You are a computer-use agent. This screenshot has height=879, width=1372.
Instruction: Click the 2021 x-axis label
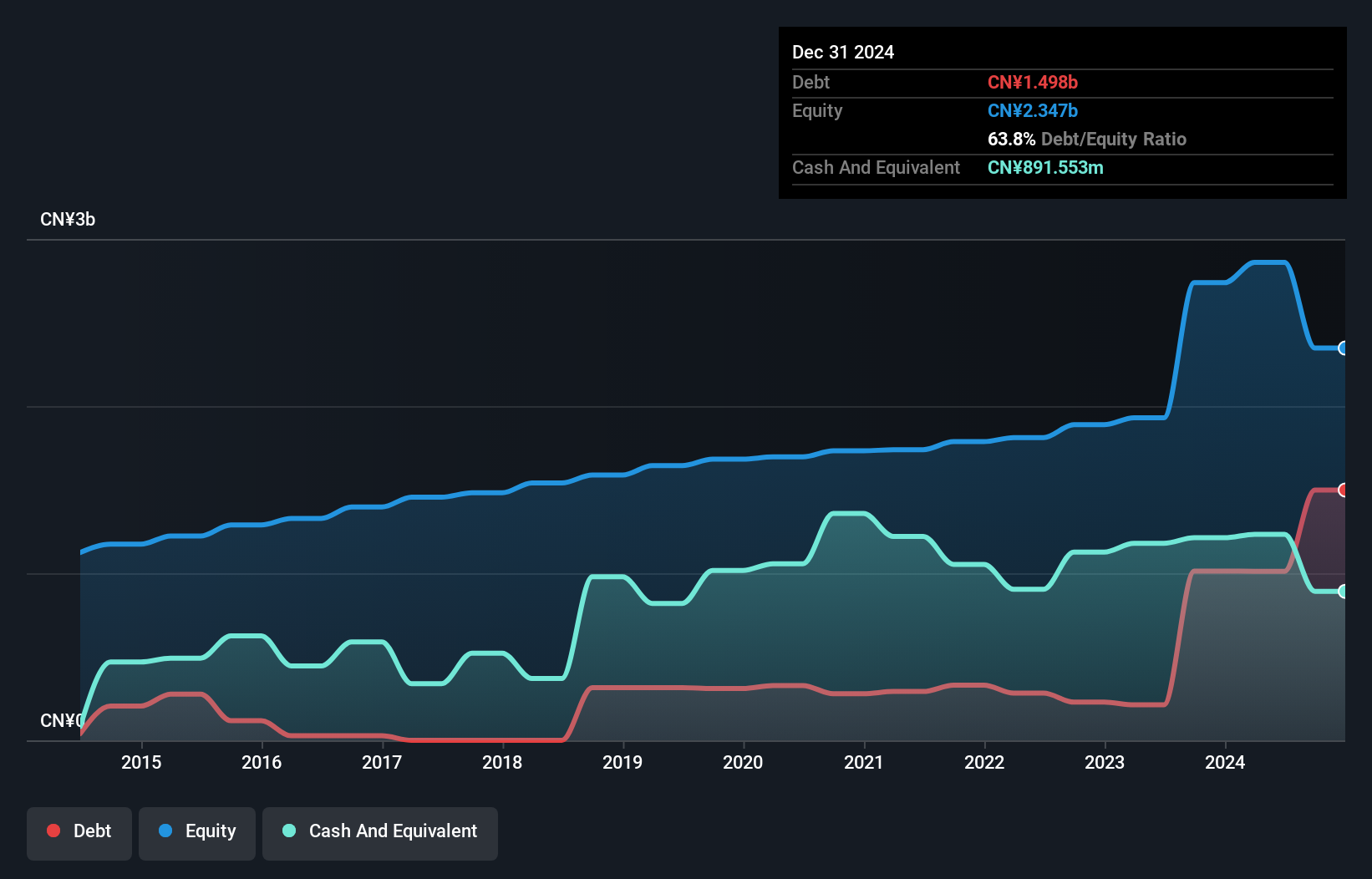point(864,762)
